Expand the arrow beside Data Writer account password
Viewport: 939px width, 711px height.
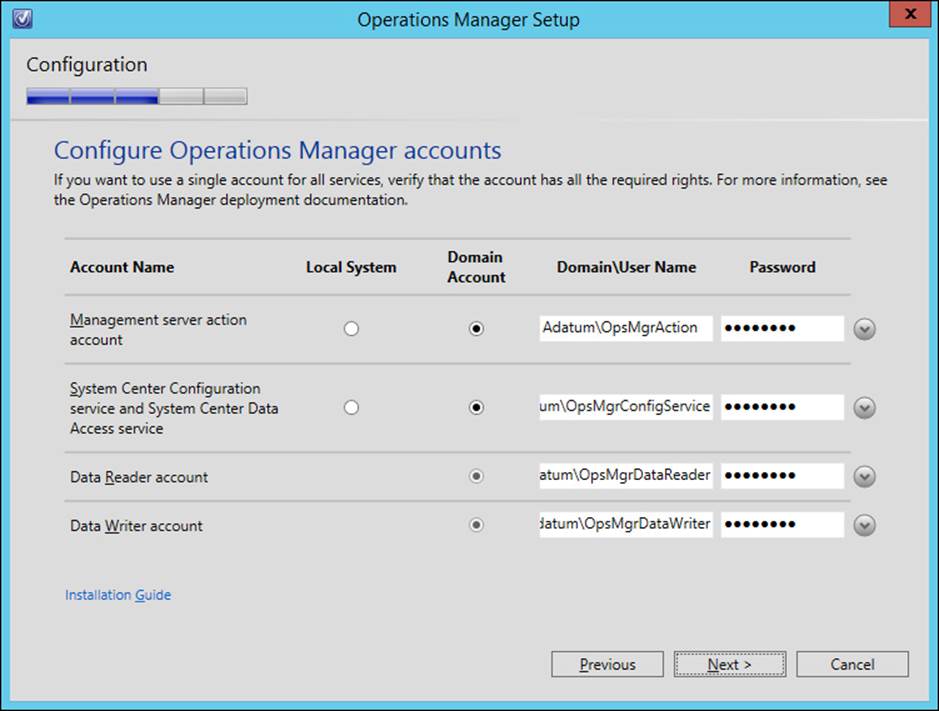(864, 525)
